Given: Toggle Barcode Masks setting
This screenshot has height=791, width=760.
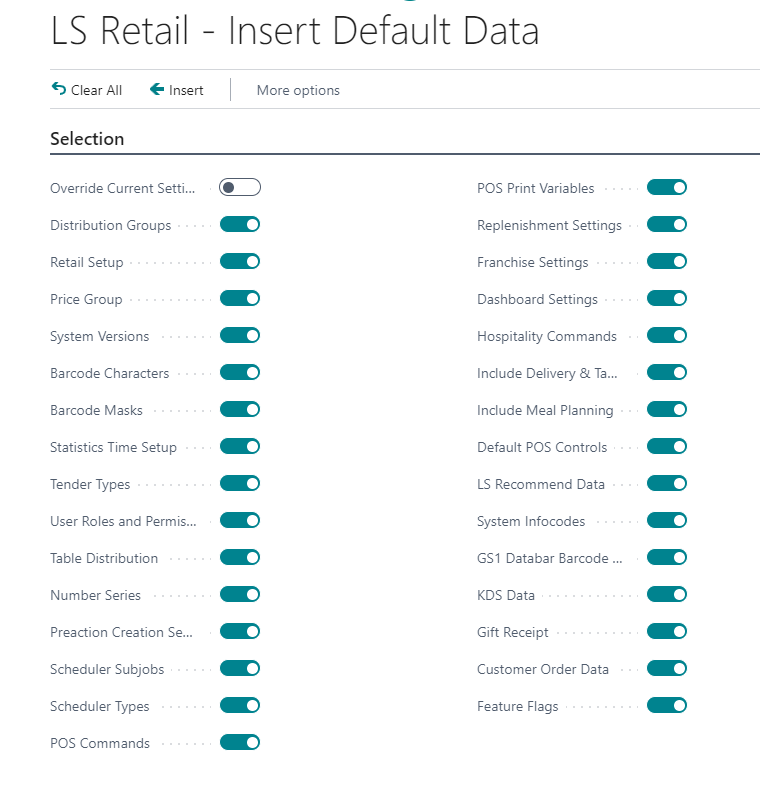Looking at the screenshot, I should (x=240, y=409).
